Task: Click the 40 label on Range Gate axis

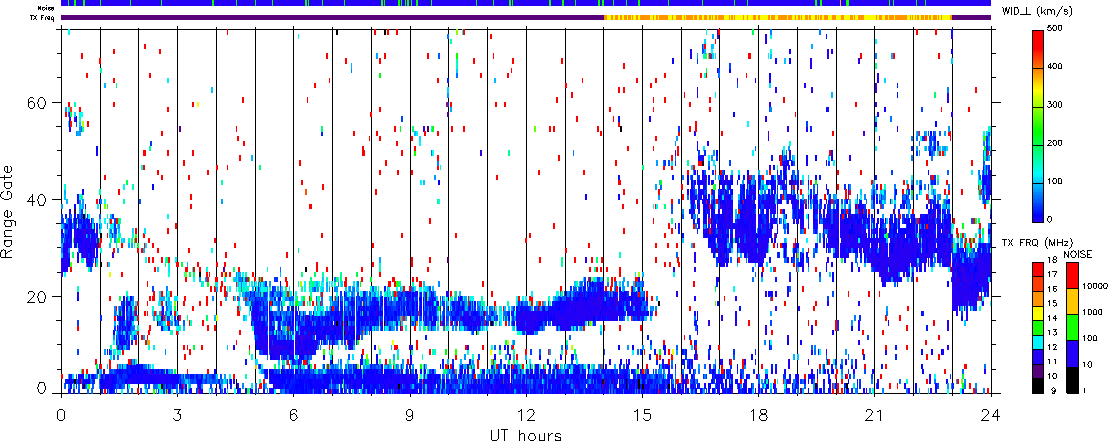Action: point(38,199)
